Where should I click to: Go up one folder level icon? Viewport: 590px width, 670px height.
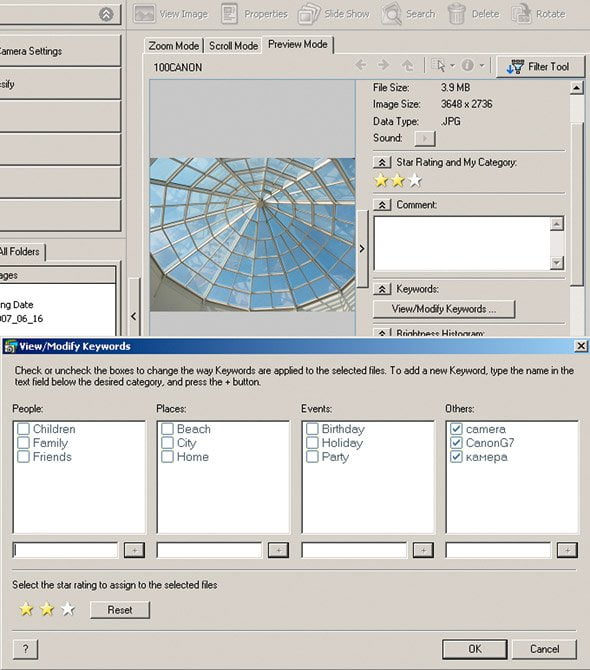pos(407,65)
